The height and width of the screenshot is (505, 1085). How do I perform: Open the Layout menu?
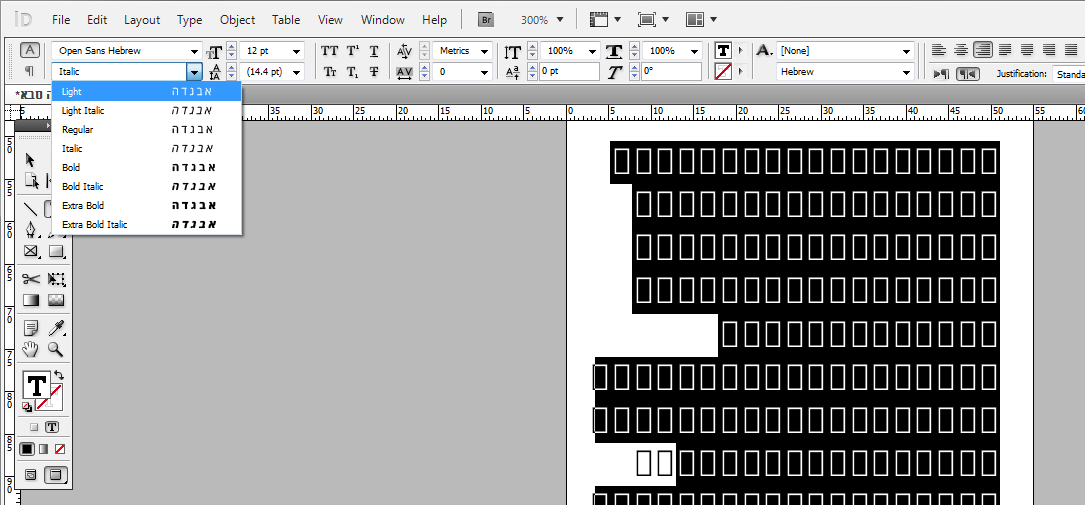(142, 20)
